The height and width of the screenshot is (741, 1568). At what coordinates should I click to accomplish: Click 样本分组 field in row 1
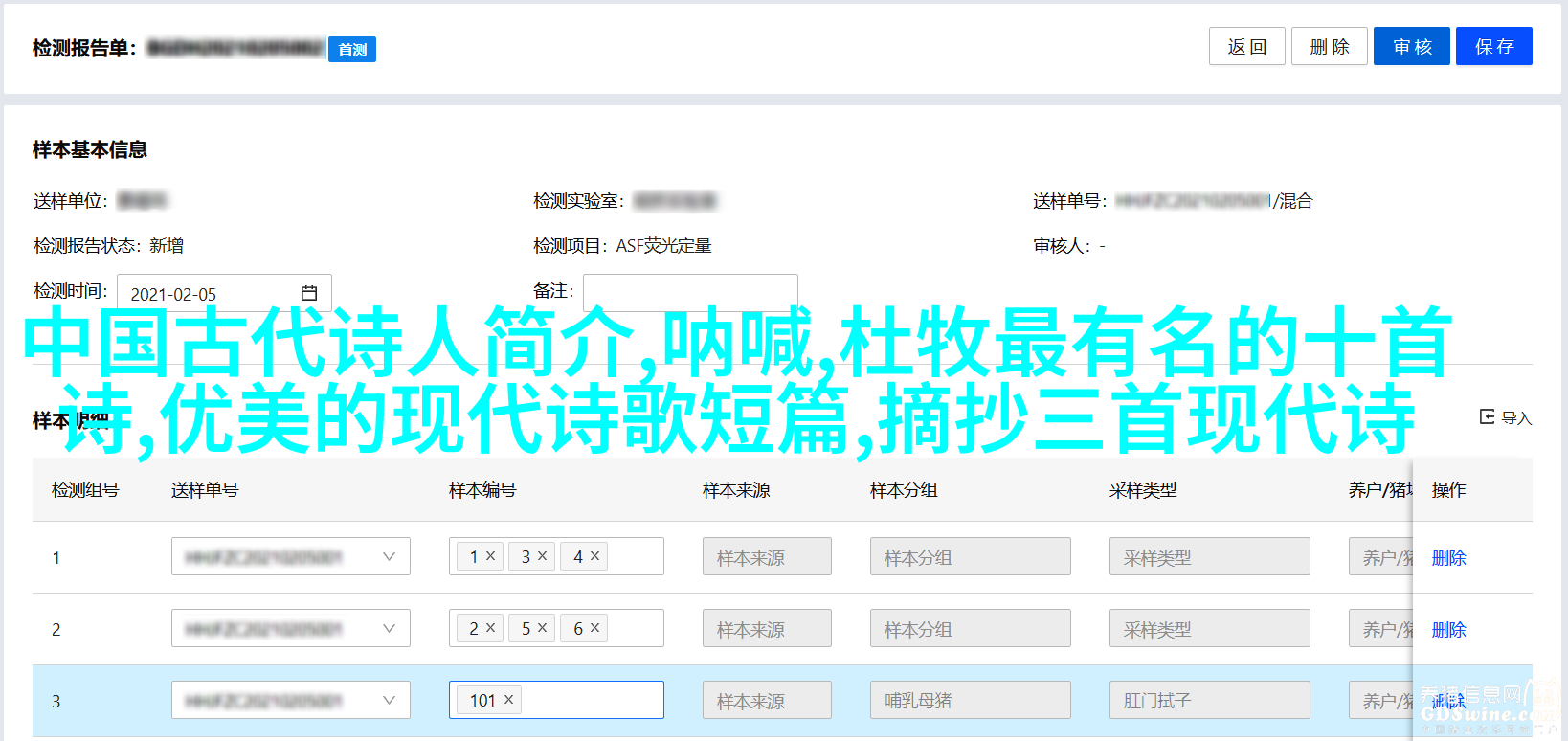(x=971, y=556)
